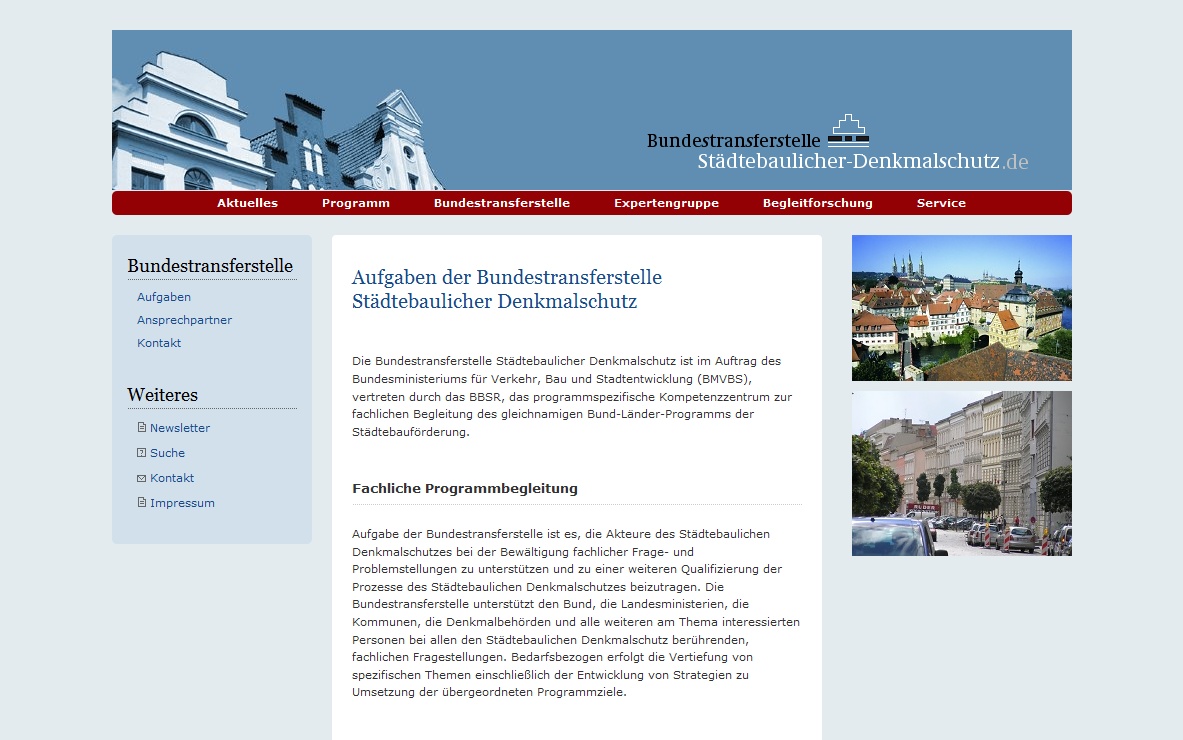Open the Programm menu item
Image resolution: width=1183 pixels, height=740 pixels.
click(355, 203)
